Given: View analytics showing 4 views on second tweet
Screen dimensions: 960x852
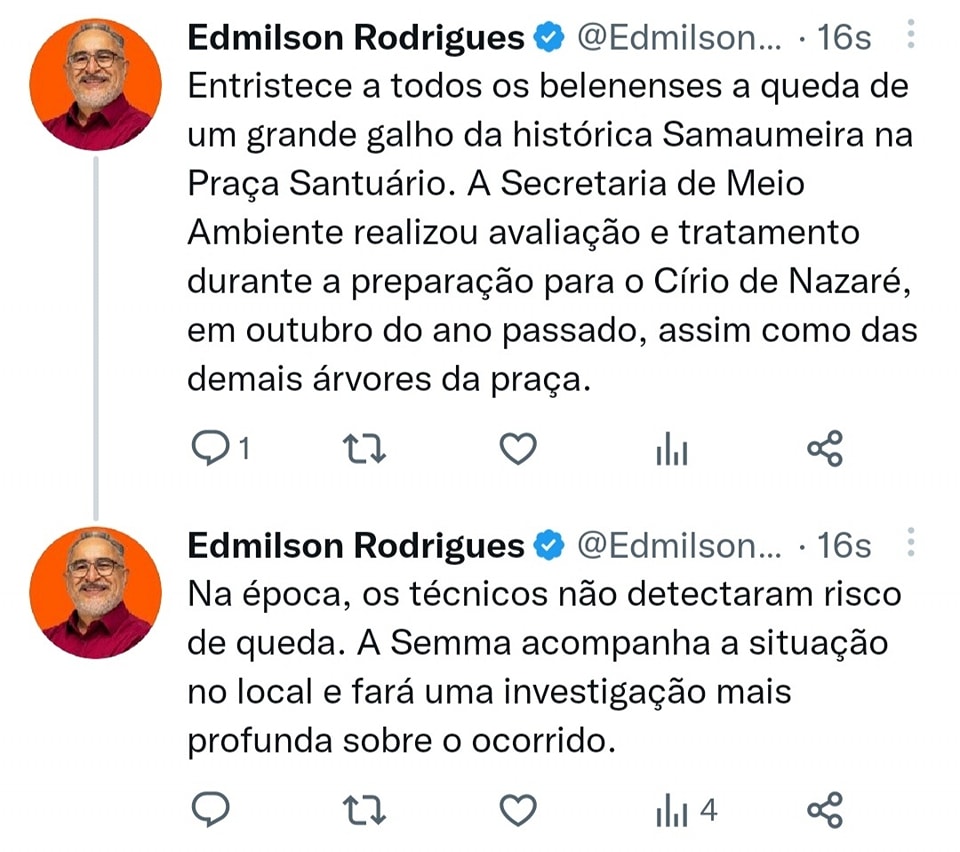Looking at the screenshot, I should click(685, 810).
